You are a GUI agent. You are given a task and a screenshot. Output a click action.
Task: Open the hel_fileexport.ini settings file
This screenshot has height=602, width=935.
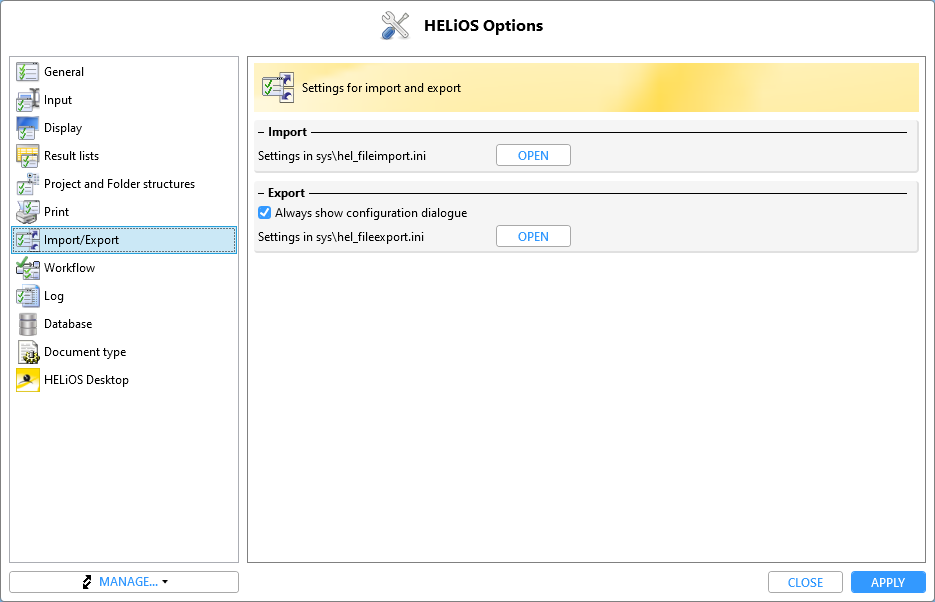tap(533, 237)
